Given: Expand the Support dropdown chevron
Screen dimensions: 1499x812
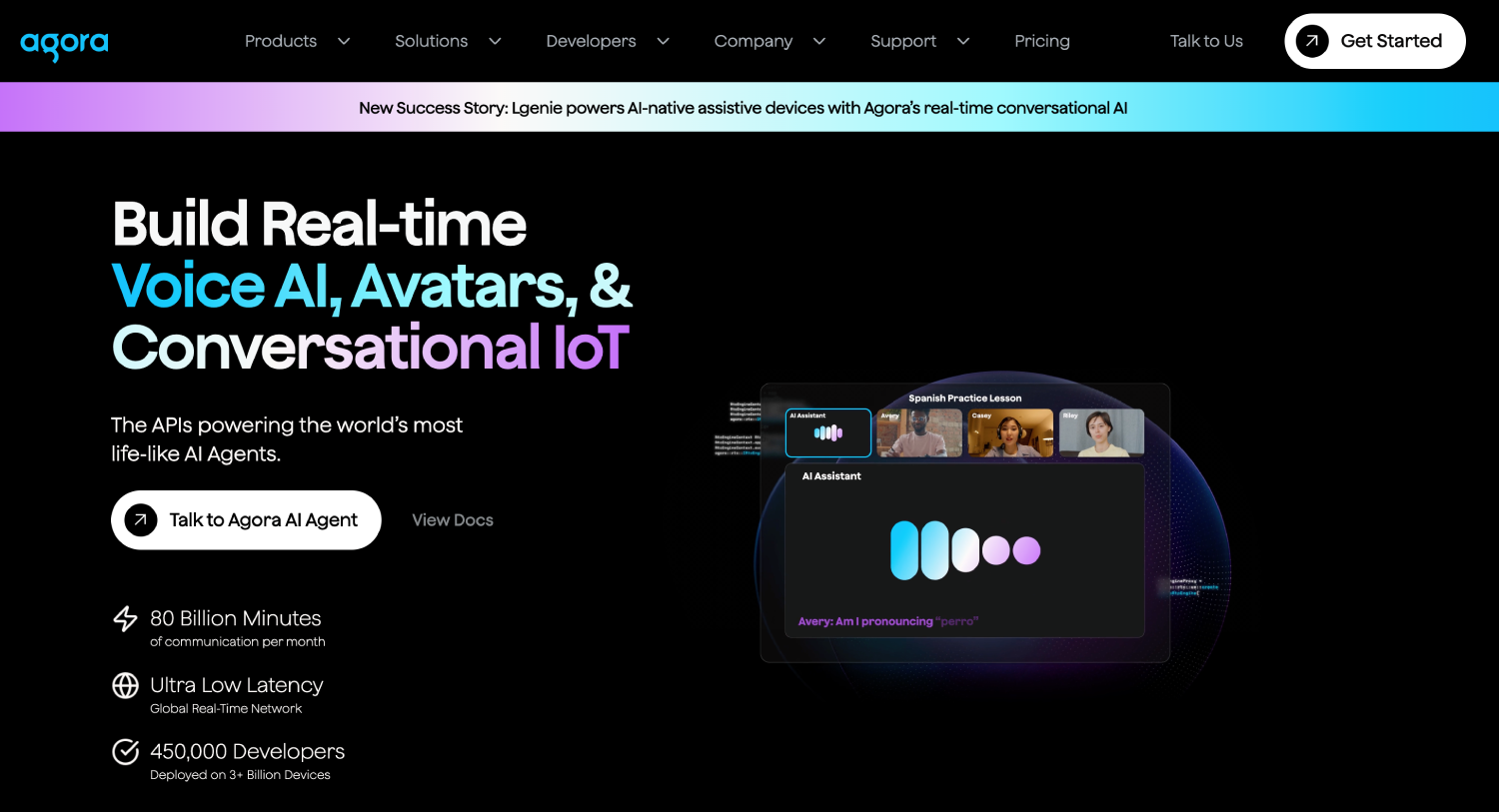Looking at the screenshot, I should (x=963, y=41).
